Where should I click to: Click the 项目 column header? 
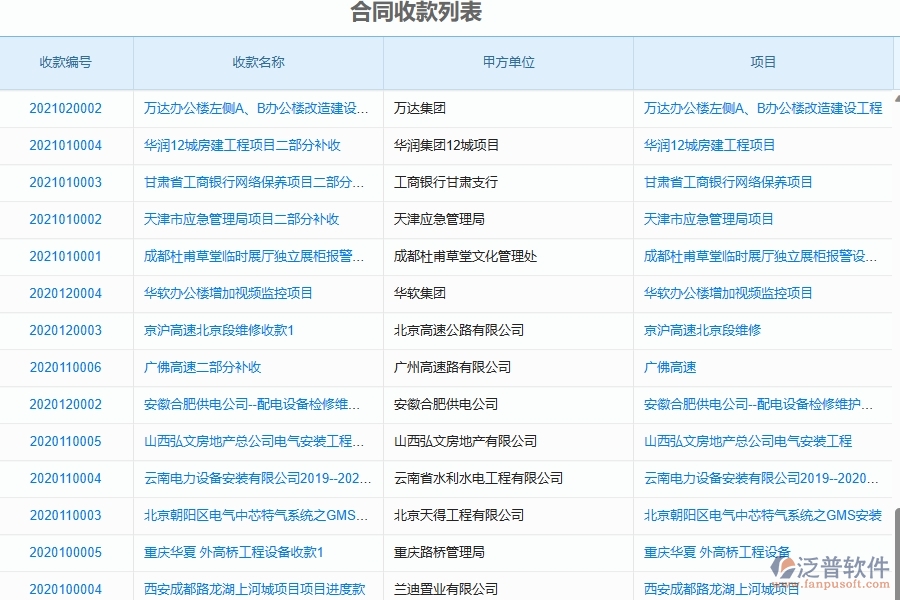[763, 61]
